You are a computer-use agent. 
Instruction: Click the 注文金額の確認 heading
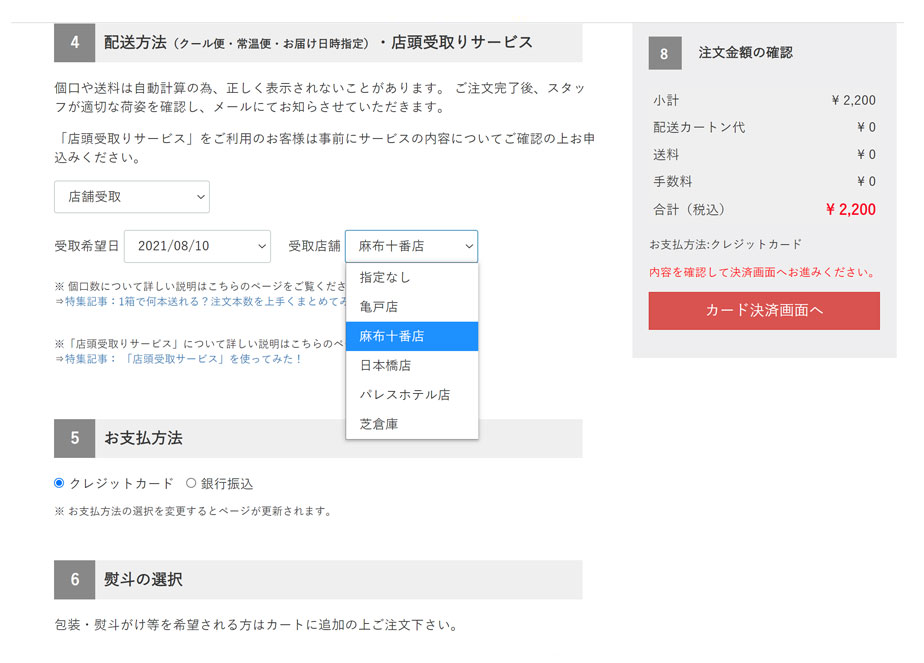click(x=746, y=53)
